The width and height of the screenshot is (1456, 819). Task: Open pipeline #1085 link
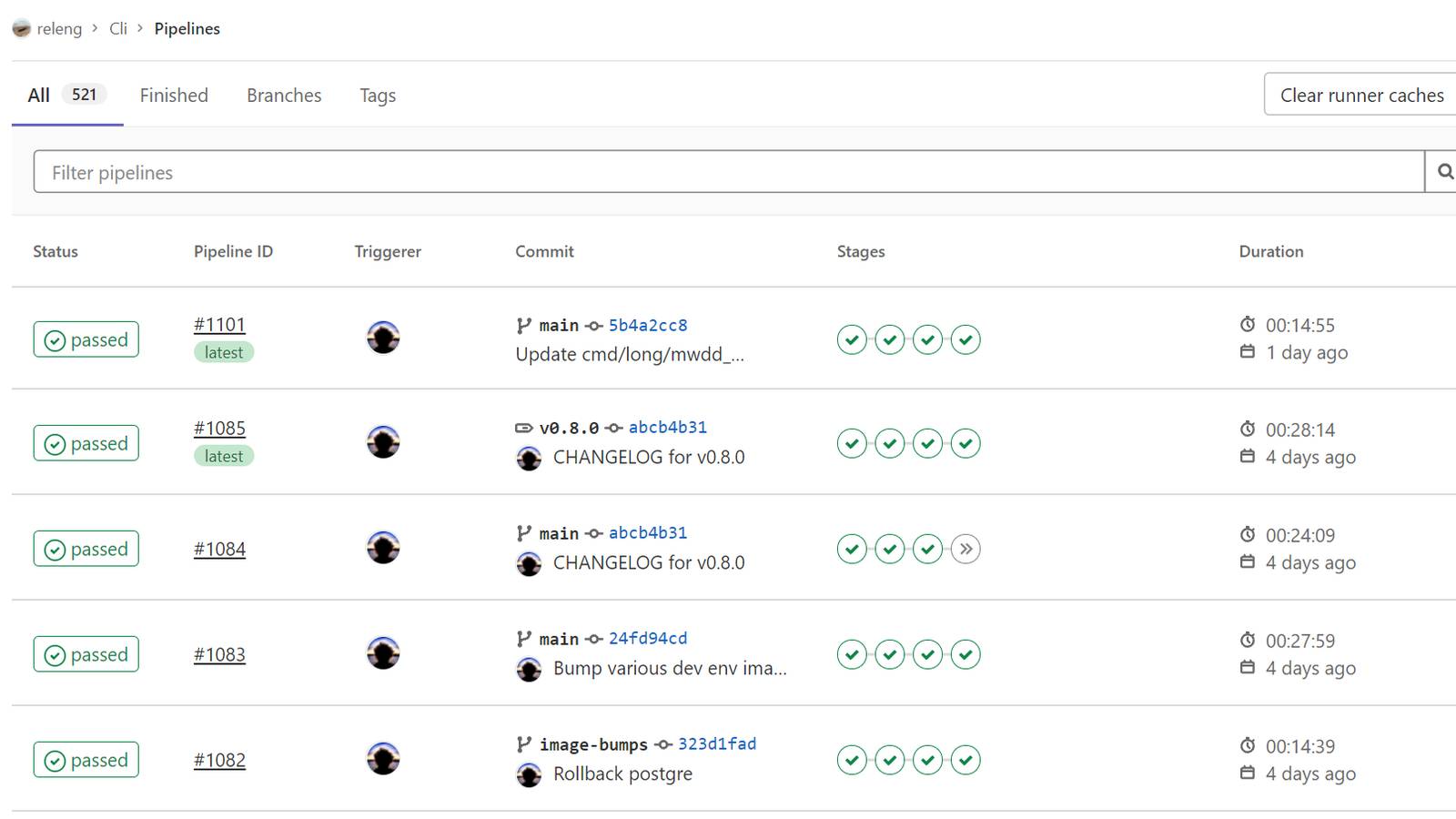[x=219, y=428]
